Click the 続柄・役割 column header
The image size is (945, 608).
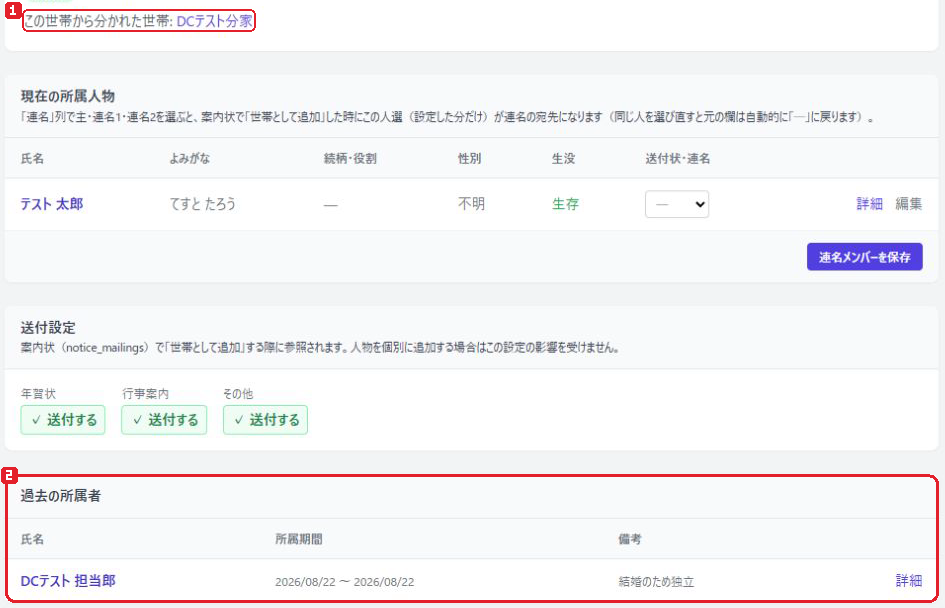tap(350, 158)
